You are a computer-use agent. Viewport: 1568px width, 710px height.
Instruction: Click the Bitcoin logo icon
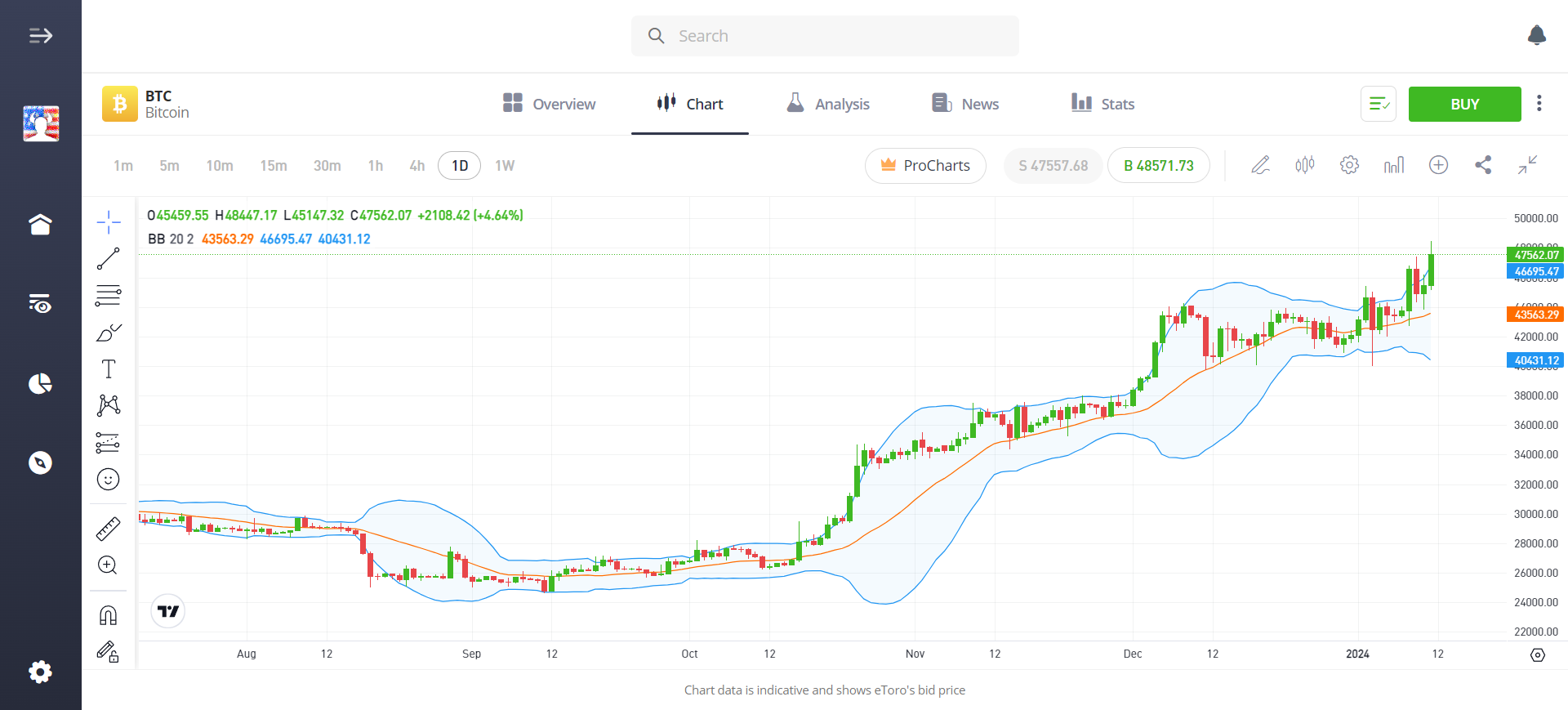coord(120,104)
